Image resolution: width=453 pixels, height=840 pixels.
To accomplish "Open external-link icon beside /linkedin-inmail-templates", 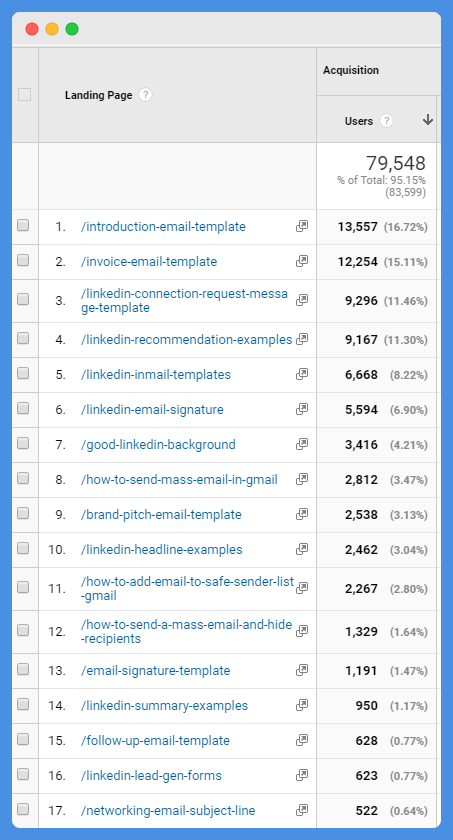I will click(x=302, y=374).
